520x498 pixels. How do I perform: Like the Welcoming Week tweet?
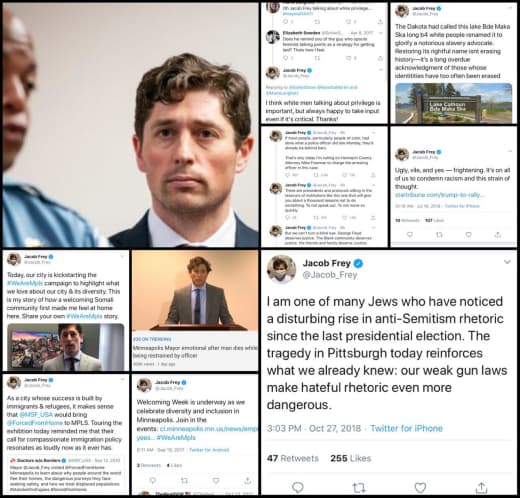pyautogui.click(x=216, y=480)
